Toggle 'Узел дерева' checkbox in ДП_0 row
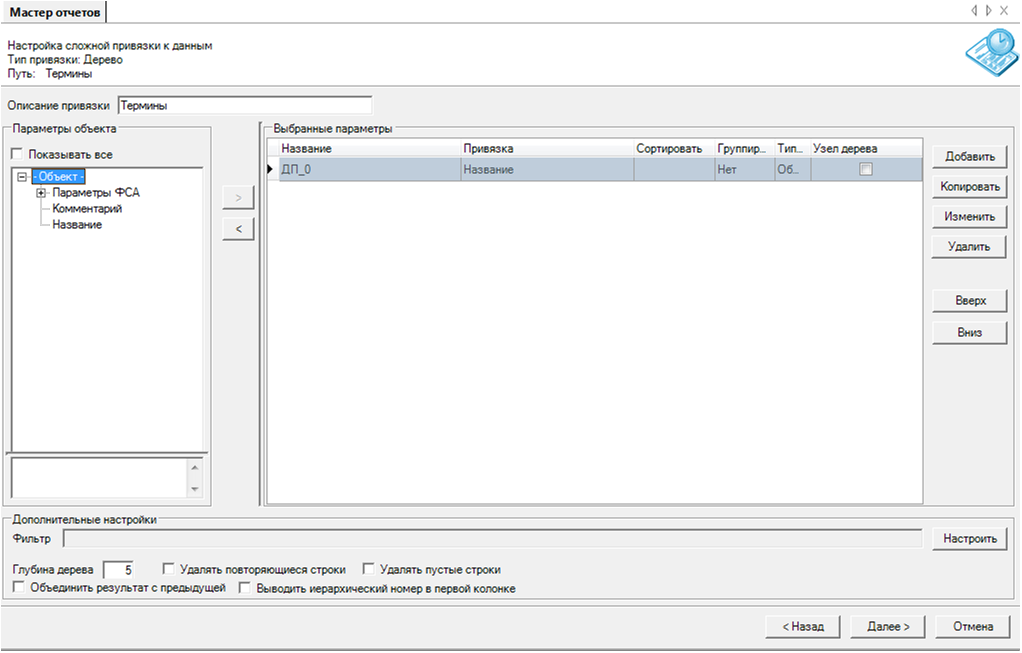The image size is (1022, 653). 866,170
